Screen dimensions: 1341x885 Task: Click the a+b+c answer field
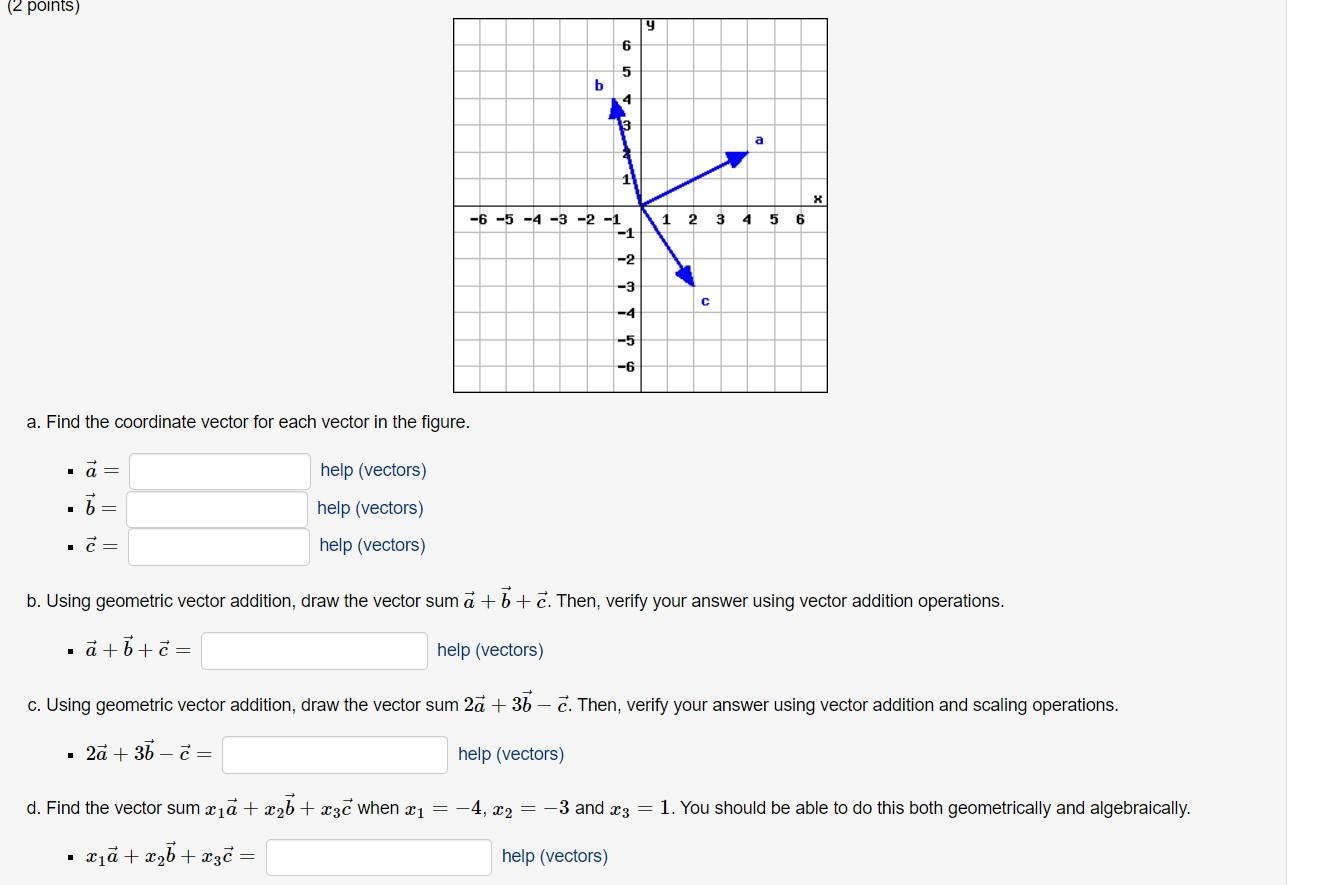(x=313, y=650)
